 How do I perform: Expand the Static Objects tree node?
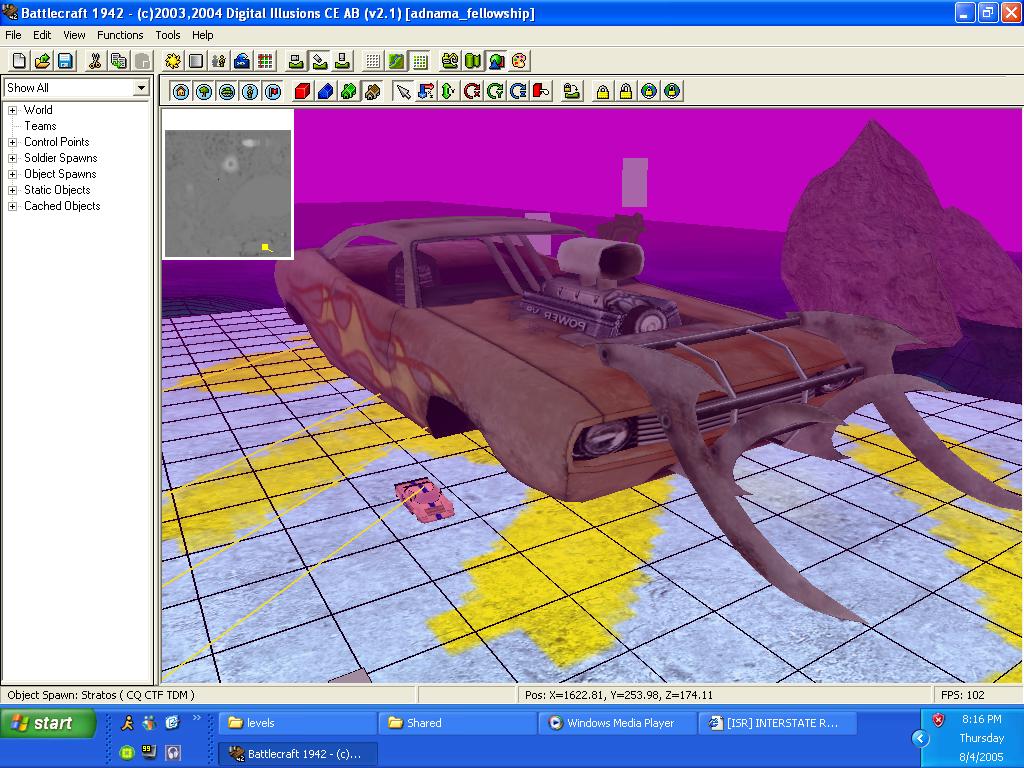12,190
